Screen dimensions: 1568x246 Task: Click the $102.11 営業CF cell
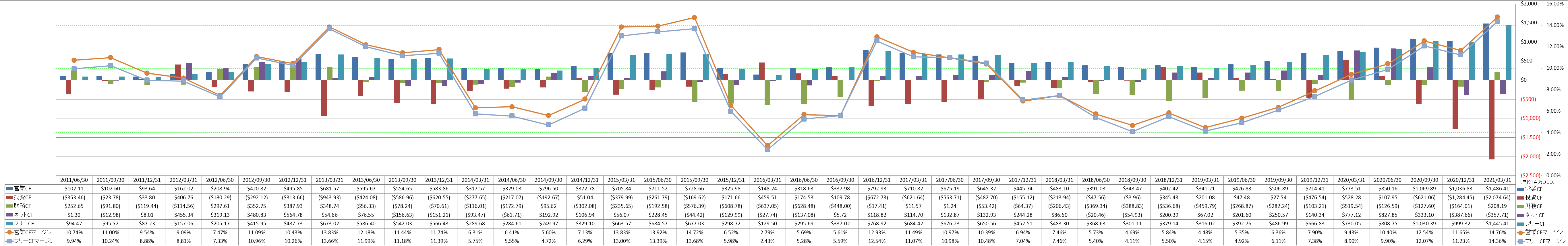point(74,189)
